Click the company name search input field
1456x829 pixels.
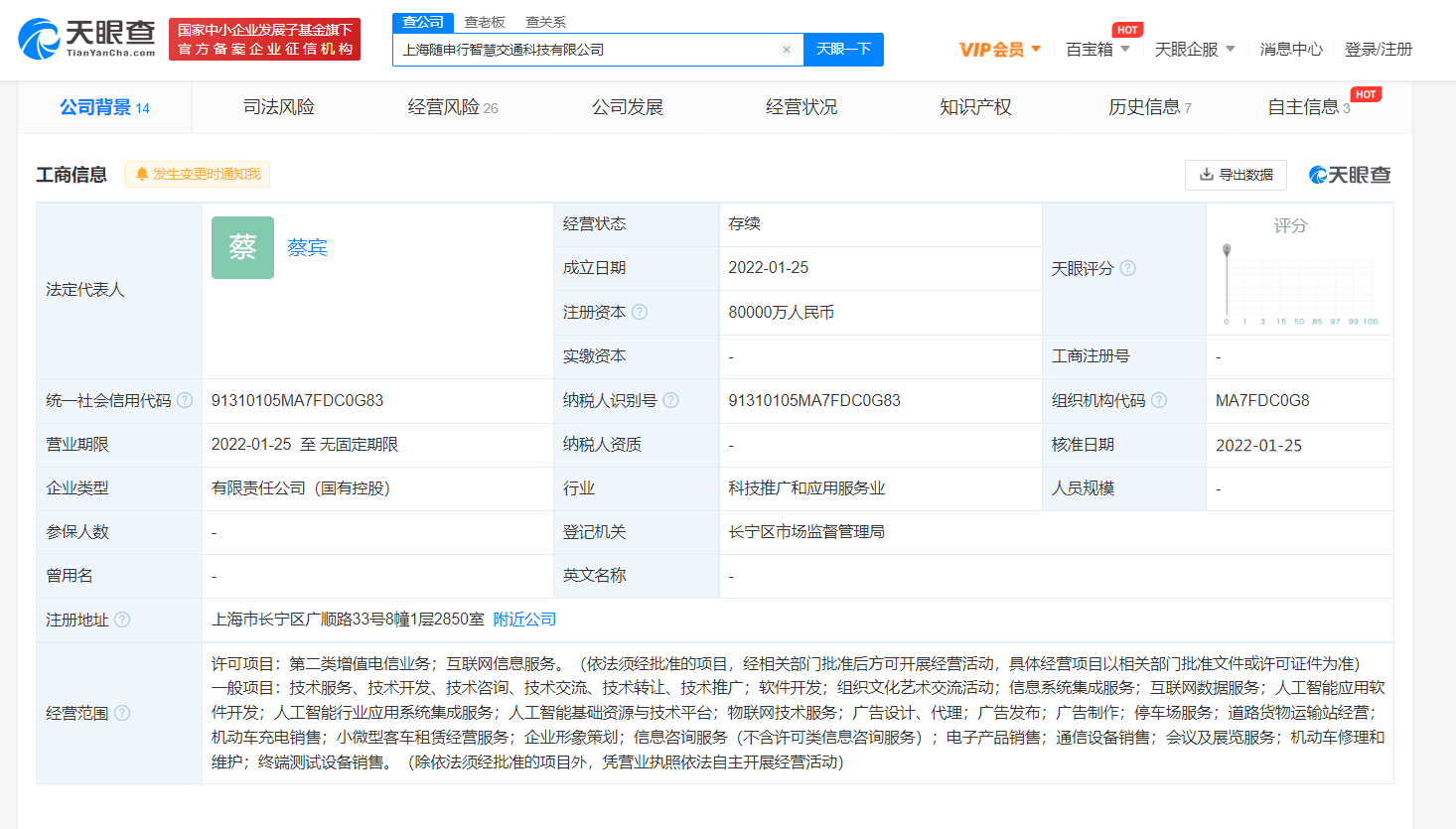[x=586, y=50]
